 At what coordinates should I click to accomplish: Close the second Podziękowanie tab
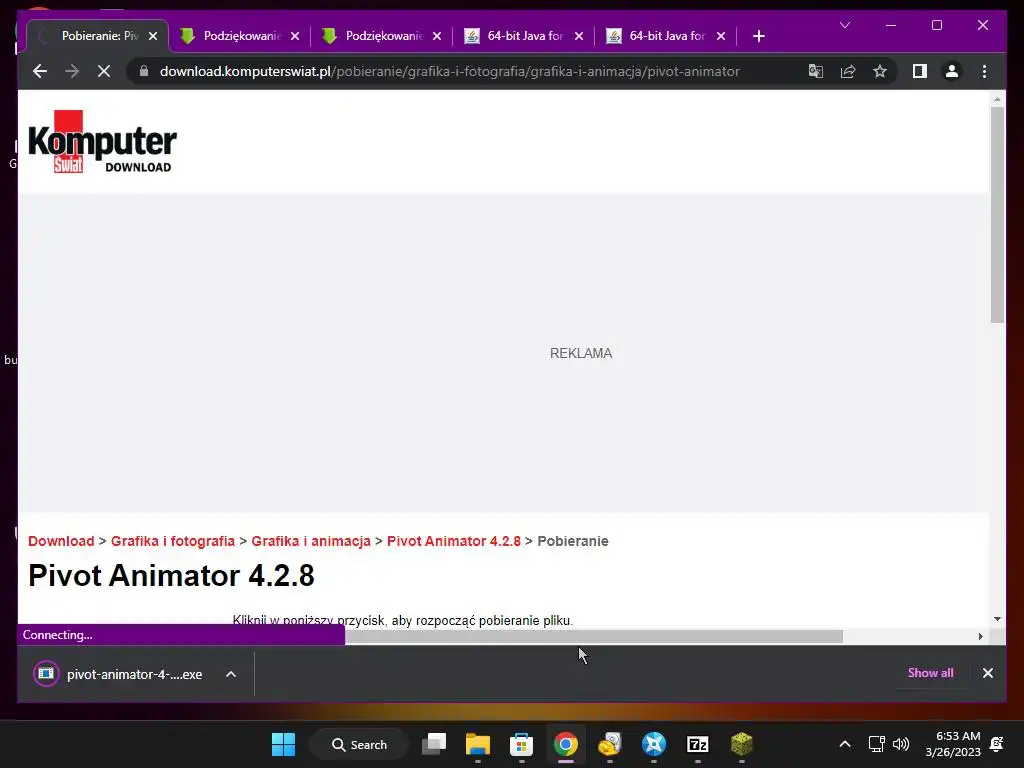(437, 36)
